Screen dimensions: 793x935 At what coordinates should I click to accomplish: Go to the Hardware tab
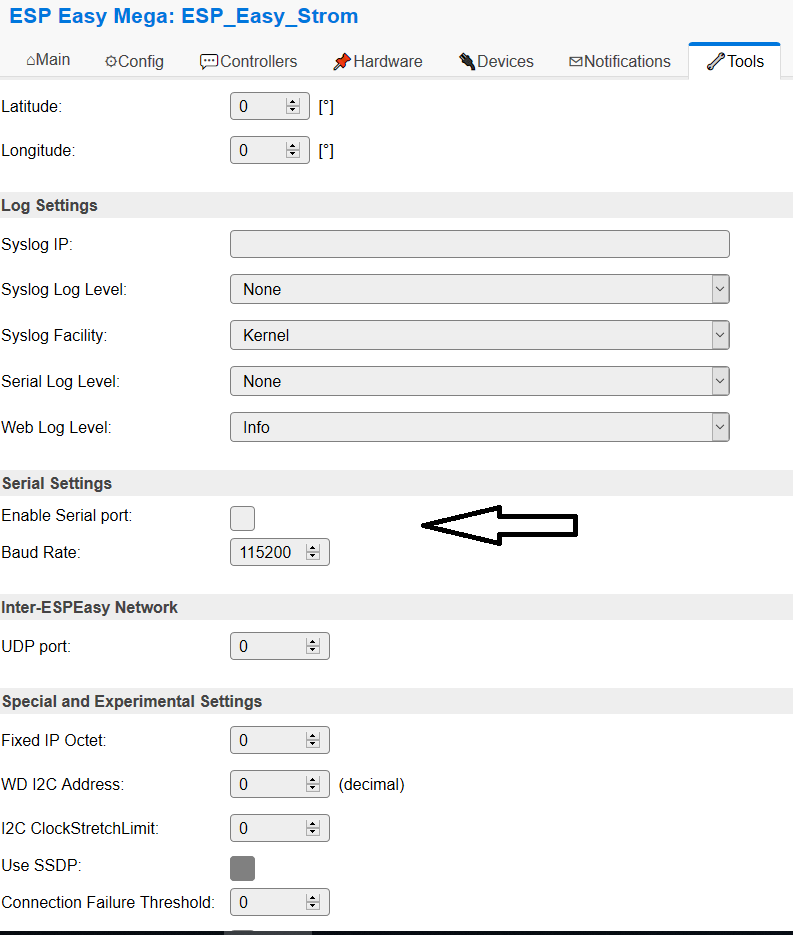[x=378, y=61]
